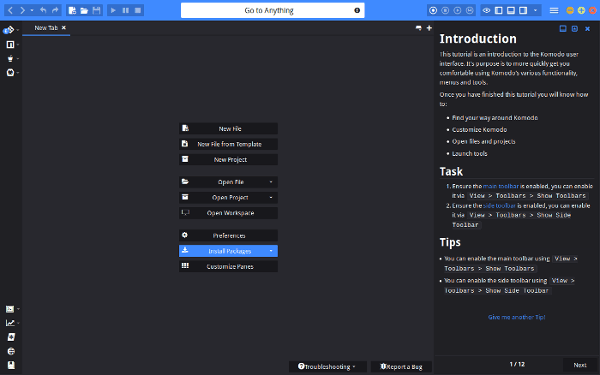Click the Open Project button

click(228, 197)
